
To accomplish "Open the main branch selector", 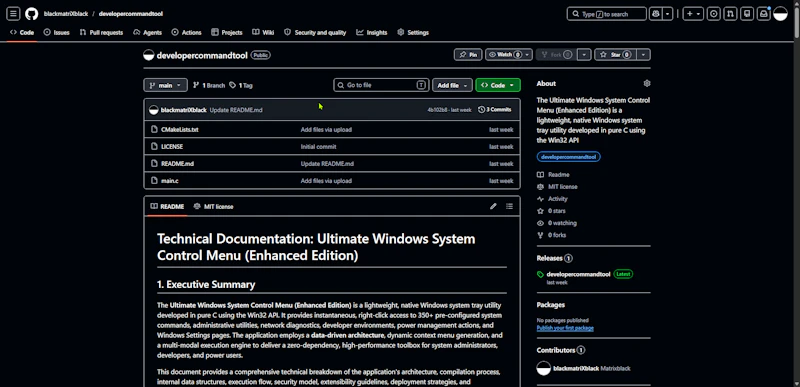I will click(165, 85).
